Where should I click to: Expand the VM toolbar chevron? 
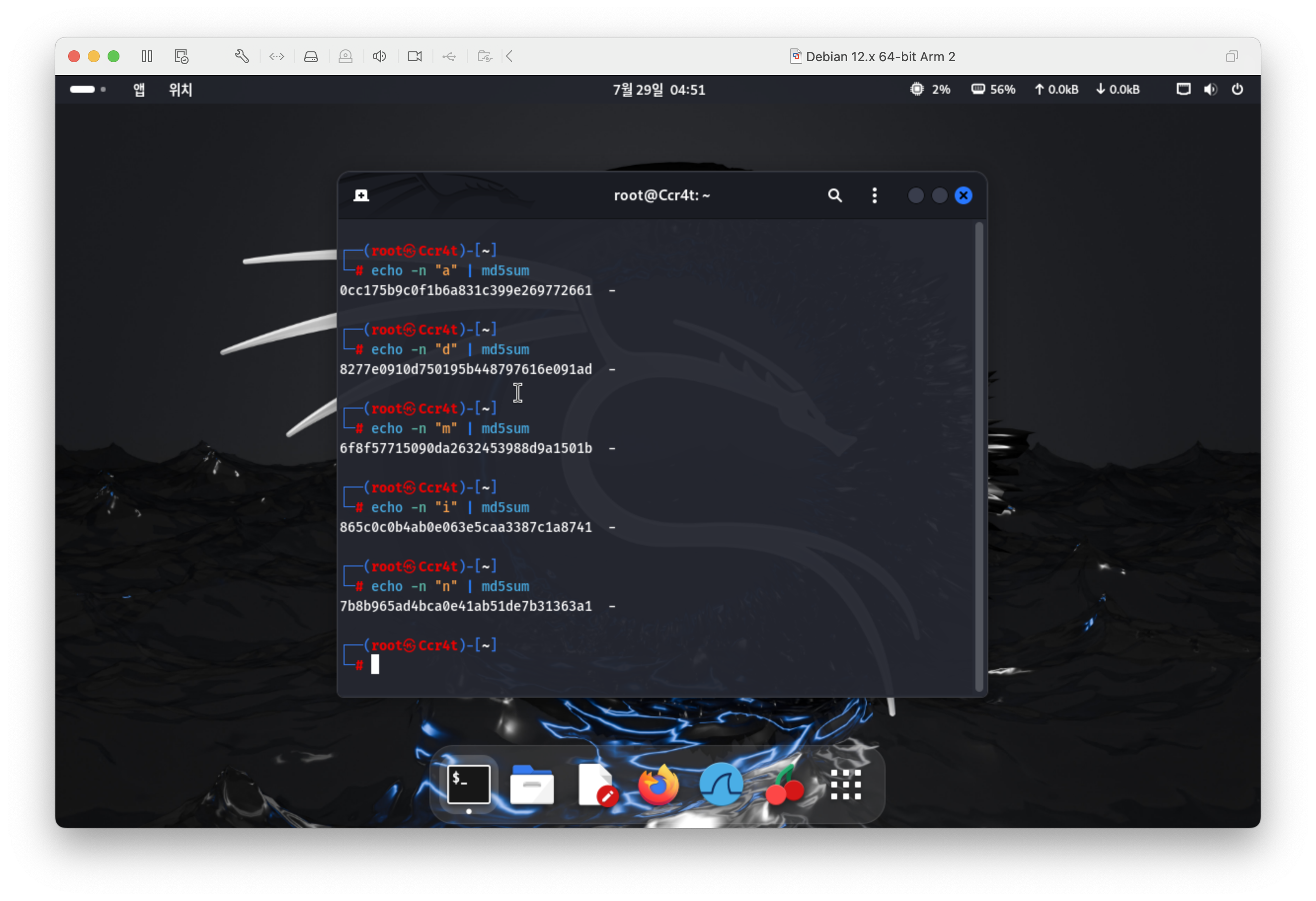point(509,57)
